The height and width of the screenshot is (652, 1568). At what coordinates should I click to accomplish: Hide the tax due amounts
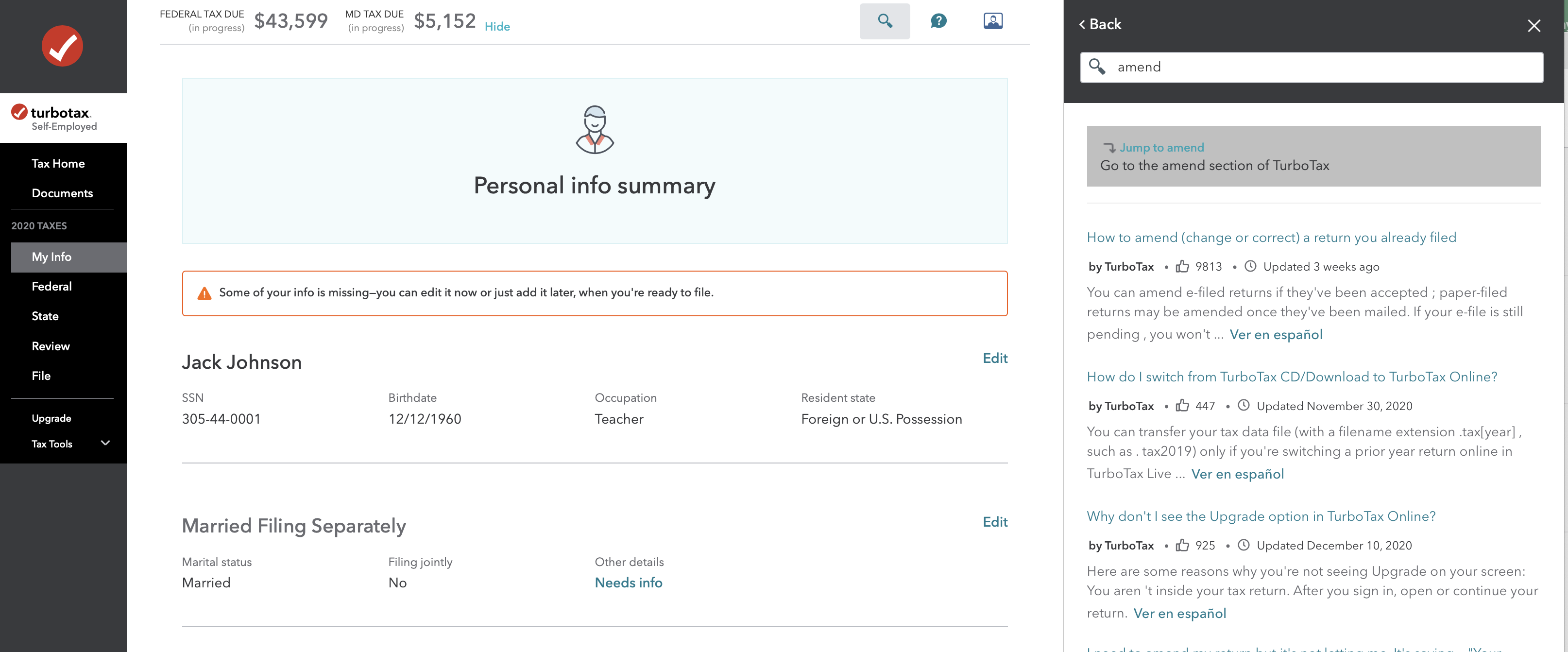point(497,27)
